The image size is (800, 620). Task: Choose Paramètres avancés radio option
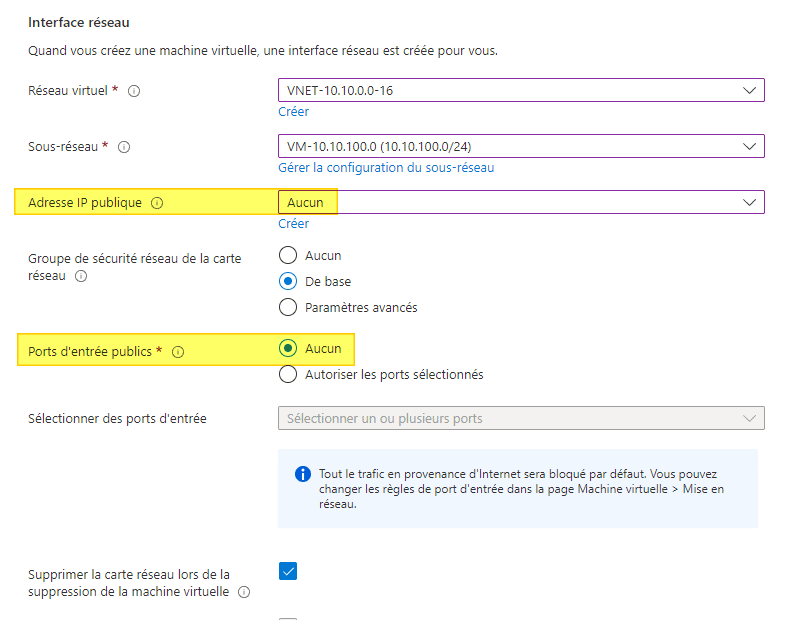[x=288, y=307]
